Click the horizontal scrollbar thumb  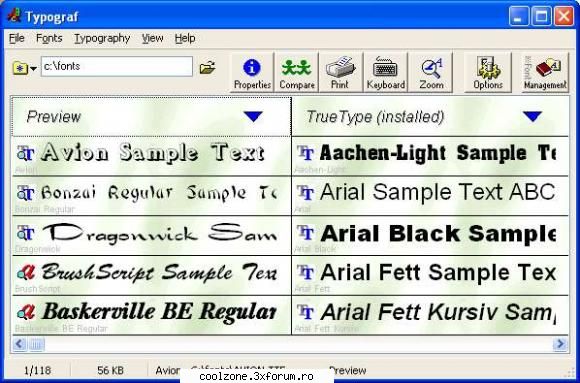click(36, 344)
